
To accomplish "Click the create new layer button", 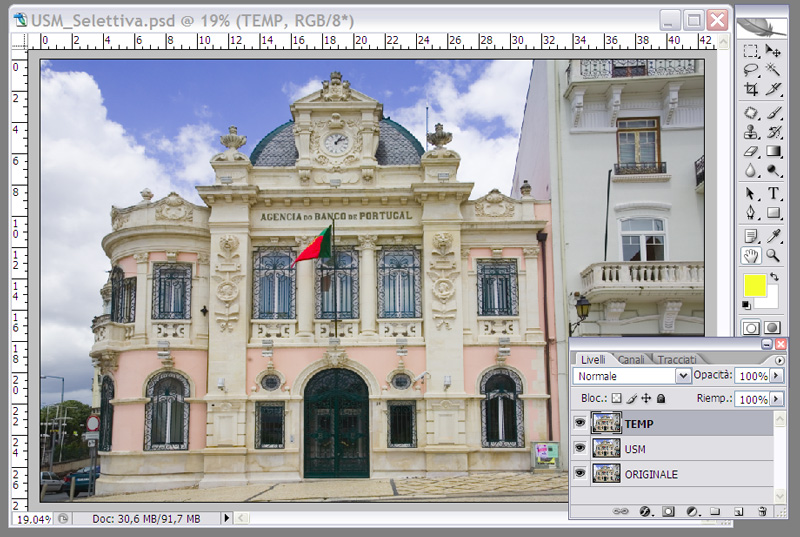I will [738, 511].
